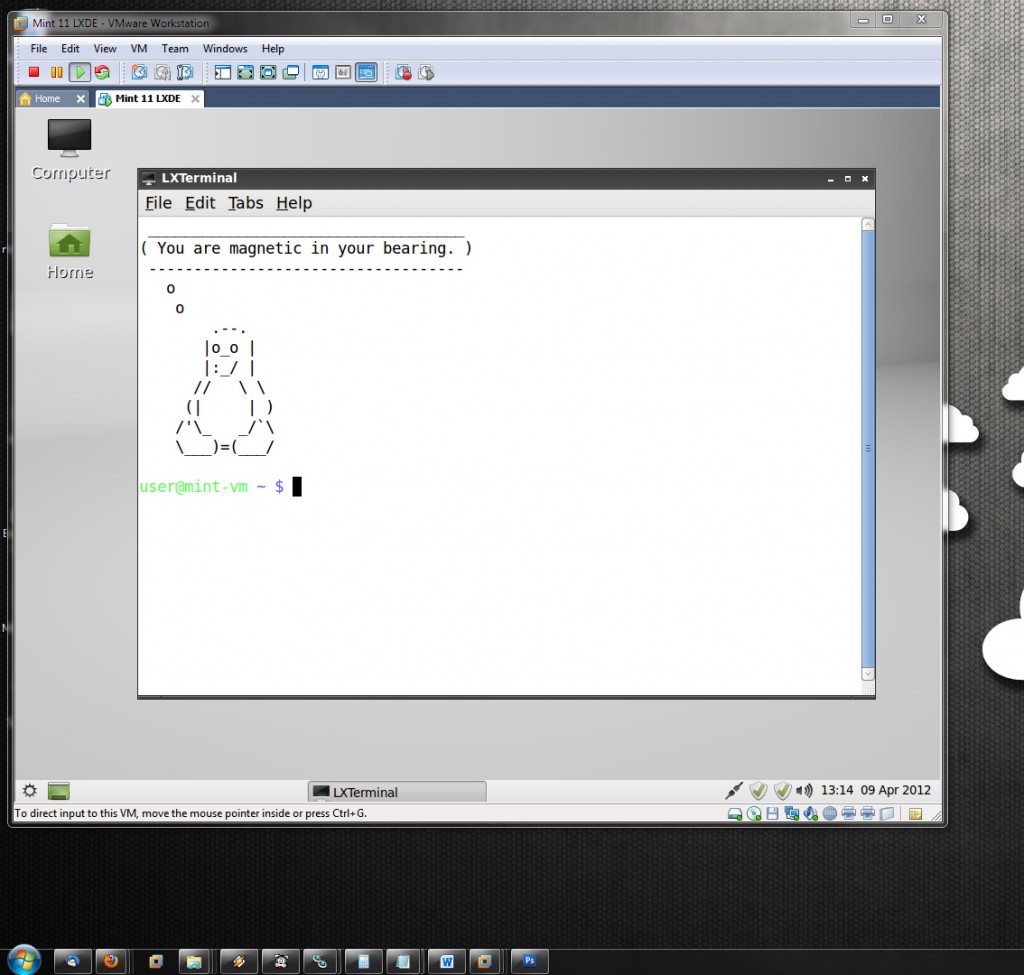This screenshot has width=1024, height=975.
Task: Open the Edit menu in LXTerminal
Action: (200, 203)
